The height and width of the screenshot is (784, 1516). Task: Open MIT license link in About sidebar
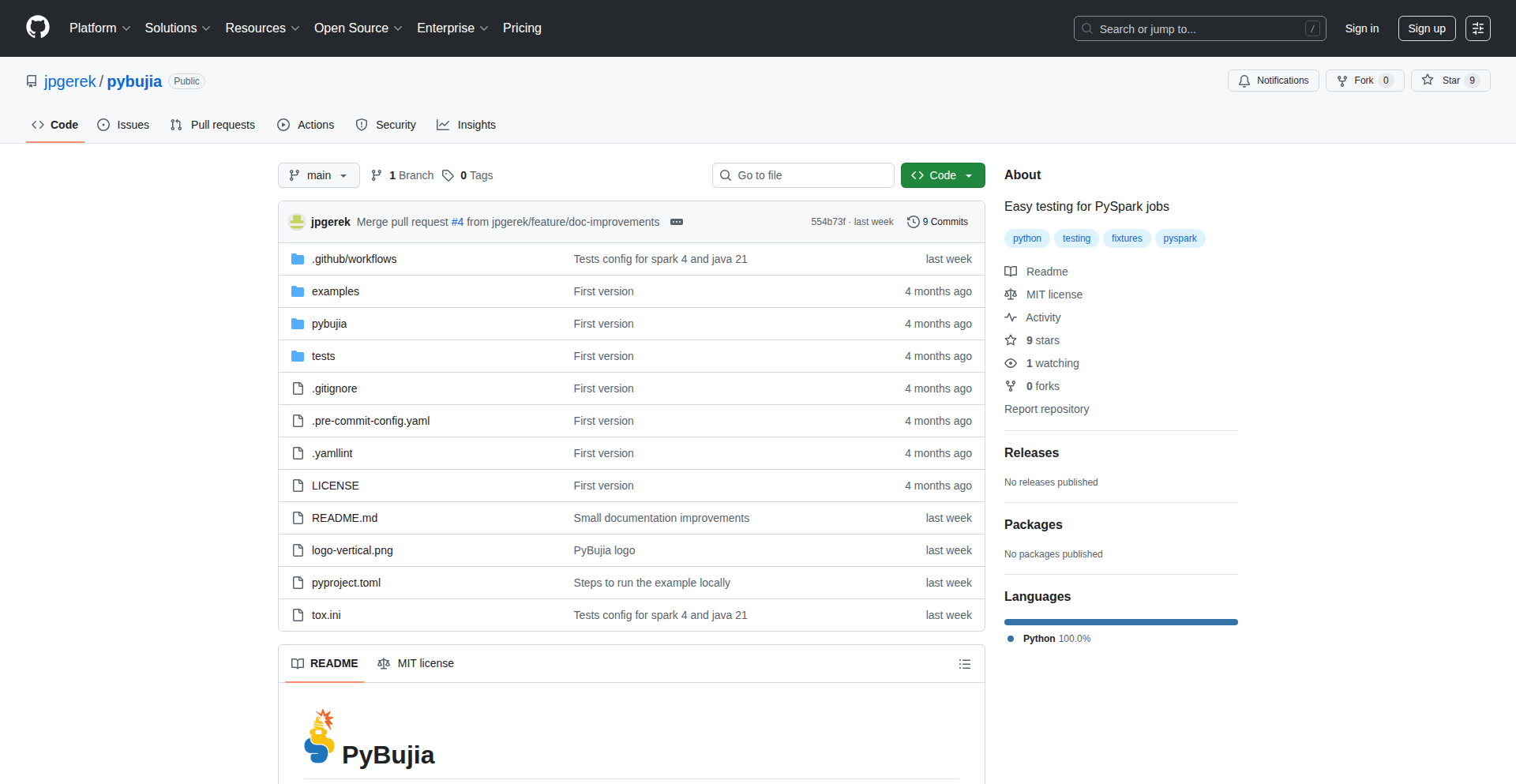1043,294
